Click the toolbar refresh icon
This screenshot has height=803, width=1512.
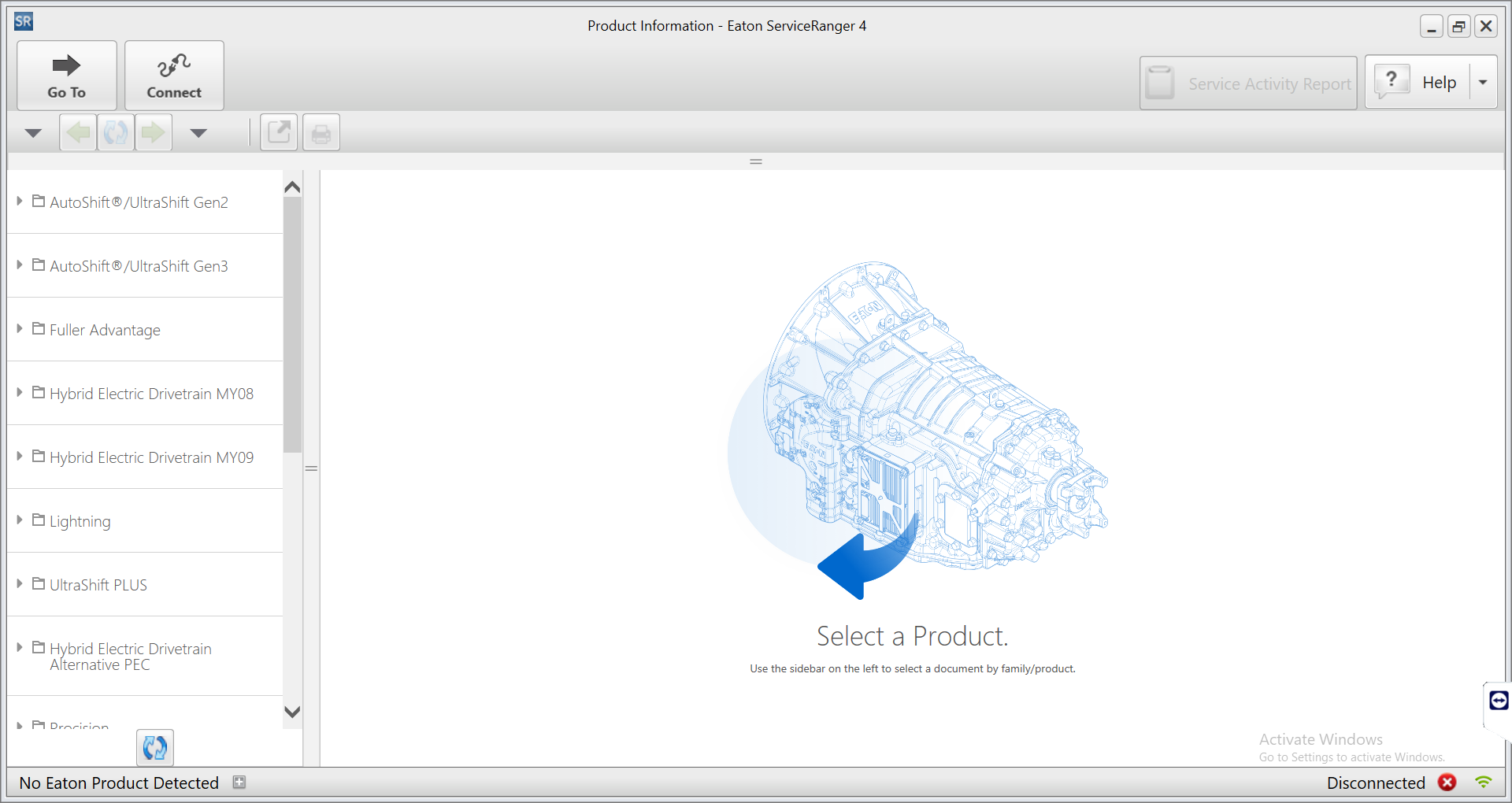point(116,132)
